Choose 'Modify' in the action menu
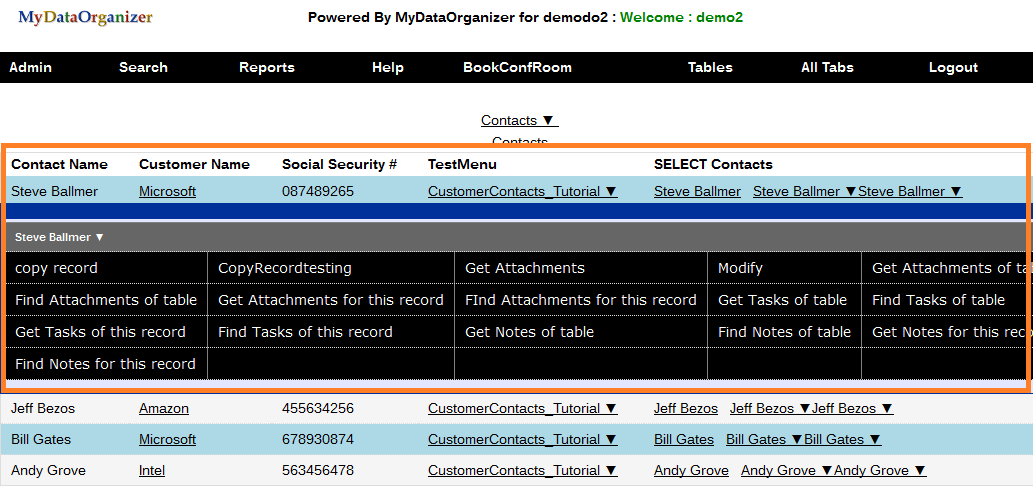1033x497 pixels. (x=740, y=268)
